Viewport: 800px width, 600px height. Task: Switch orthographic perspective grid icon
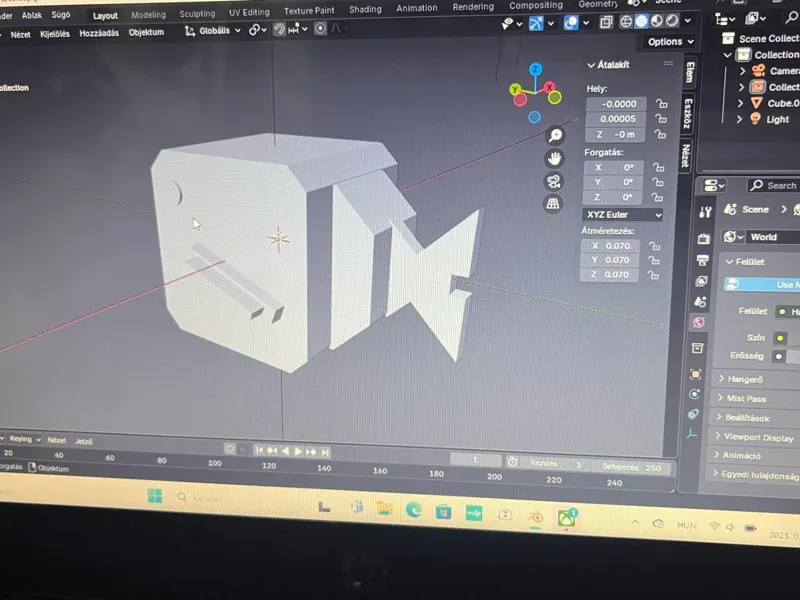pyautogui.click(x=553, y=204)
